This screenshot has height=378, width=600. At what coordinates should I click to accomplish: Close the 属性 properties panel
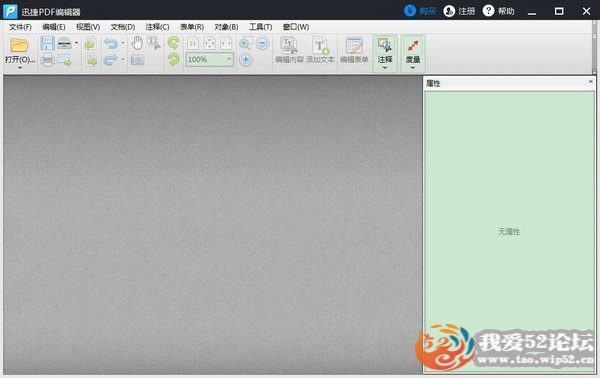pyautogui.click(x=591, y=81)
